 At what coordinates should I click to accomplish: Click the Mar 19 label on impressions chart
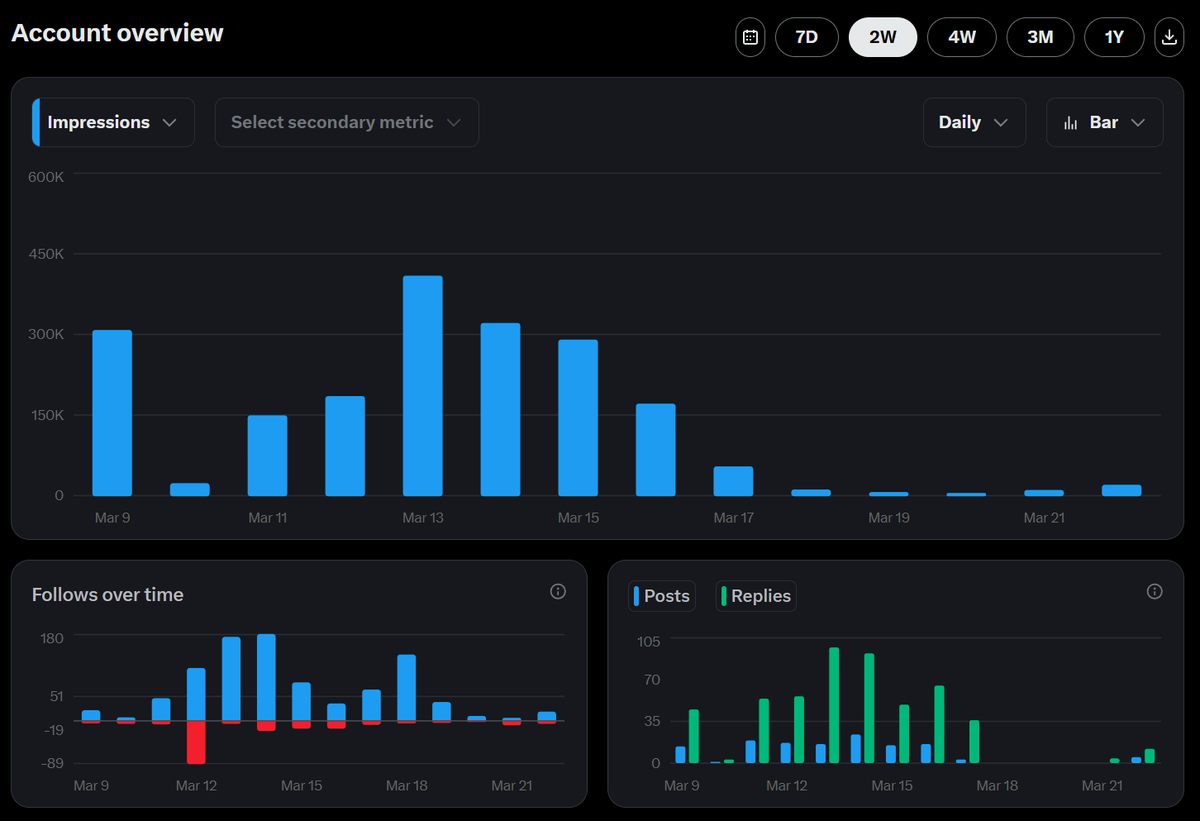[x=889, y=517]
